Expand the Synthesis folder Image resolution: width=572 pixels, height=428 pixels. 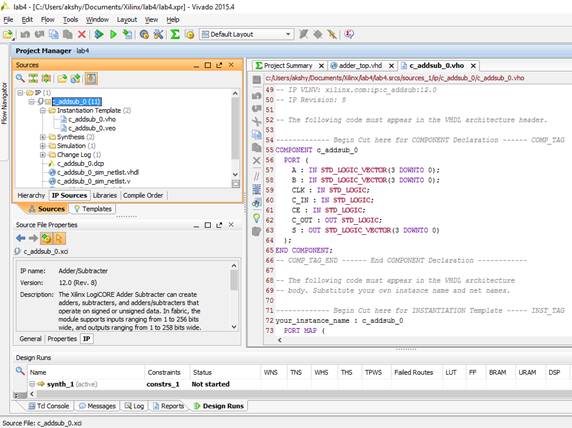(43, 137)
